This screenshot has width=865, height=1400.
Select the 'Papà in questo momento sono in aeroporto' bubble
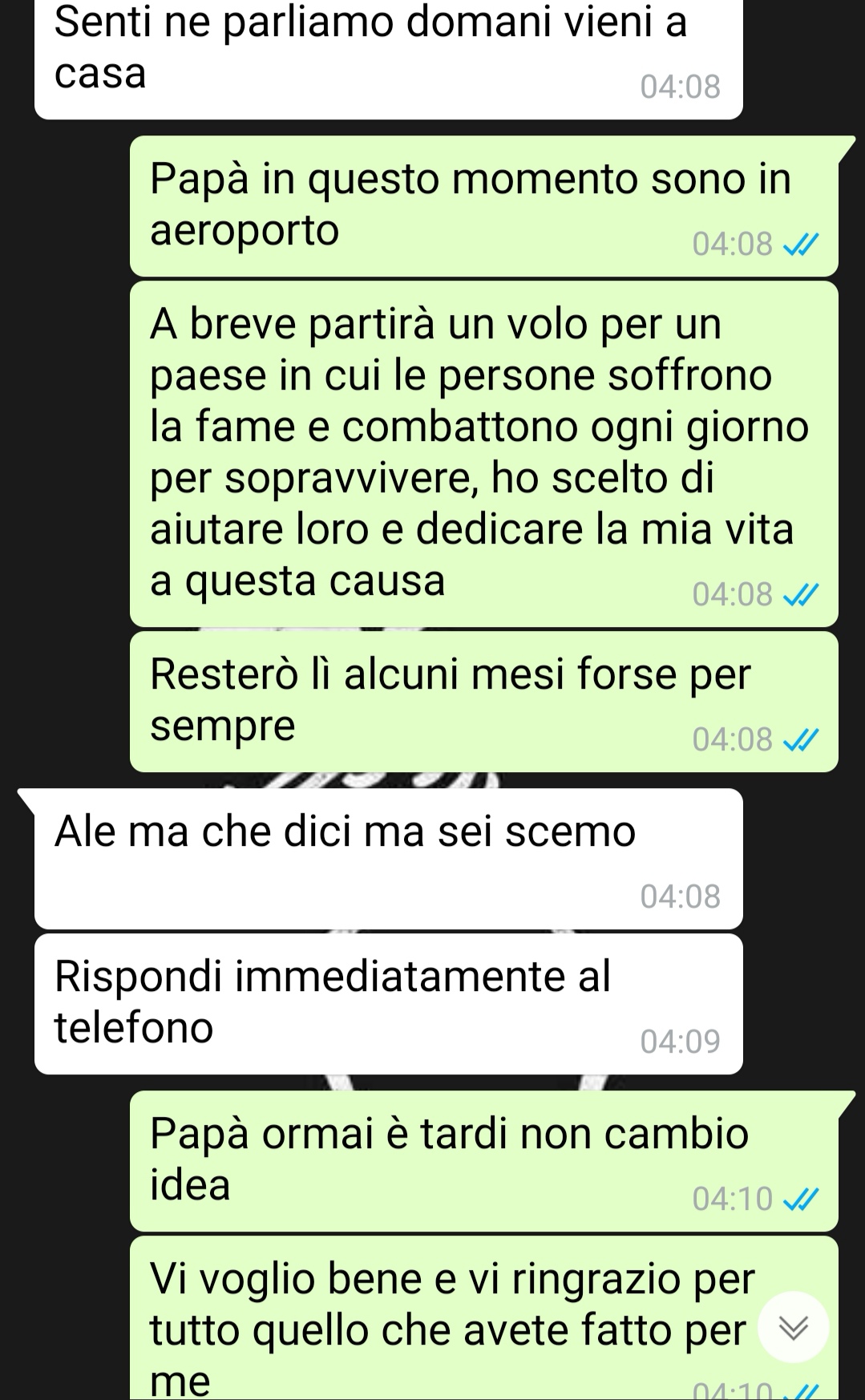pyautogui.click(x=484, y=206)
